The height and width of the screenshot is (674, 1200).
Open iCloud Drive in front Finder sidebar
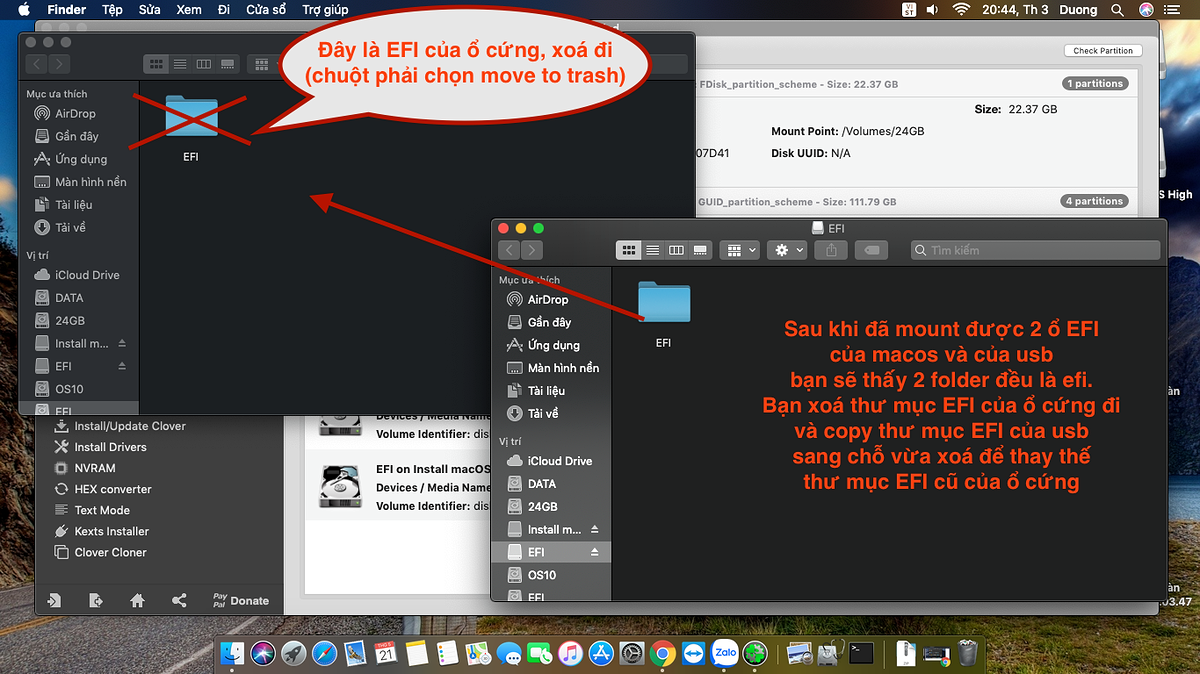pyautogui.click(x=550, y=461)
